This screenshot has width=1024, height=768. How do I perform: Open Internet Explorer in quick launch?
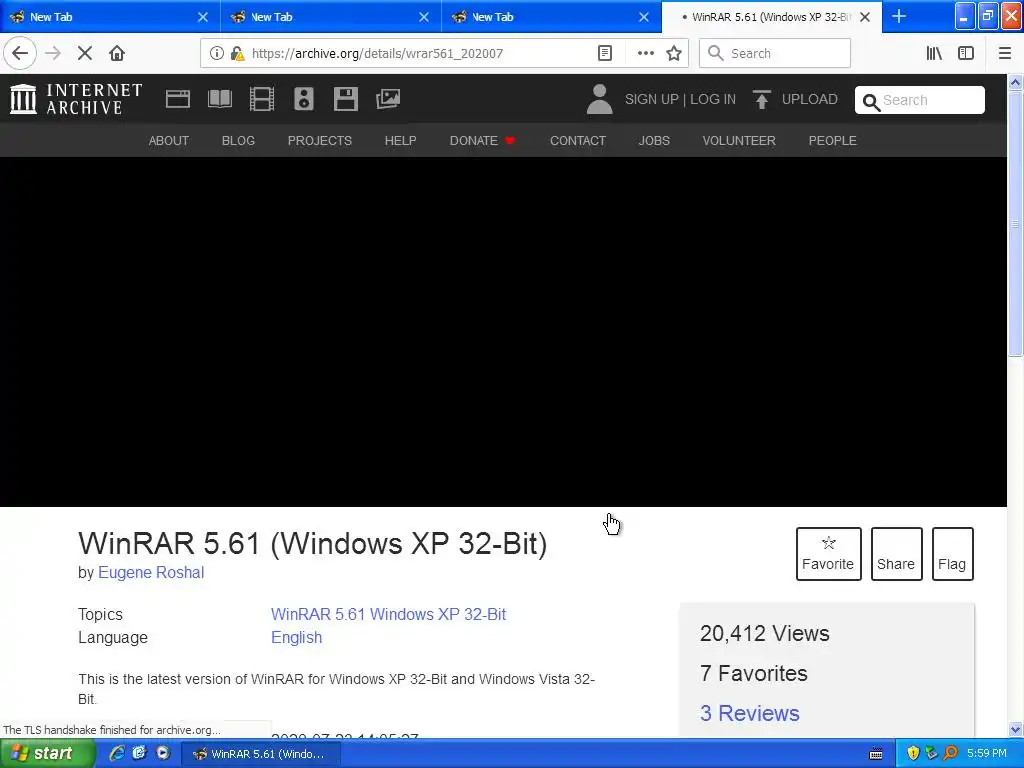(x=116, y=753)
